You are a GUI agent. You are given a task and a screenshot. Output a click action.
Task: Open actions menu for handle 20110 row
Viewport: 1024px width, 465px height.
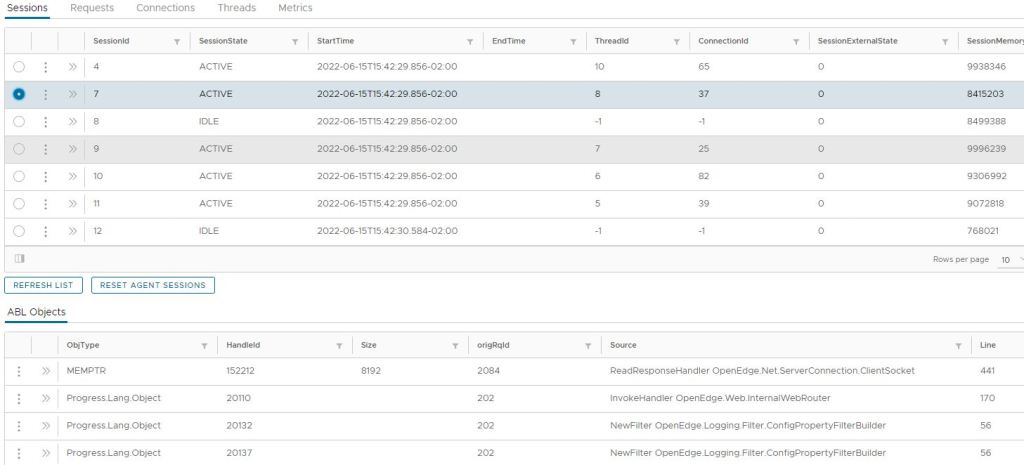[x=19, y=398]
